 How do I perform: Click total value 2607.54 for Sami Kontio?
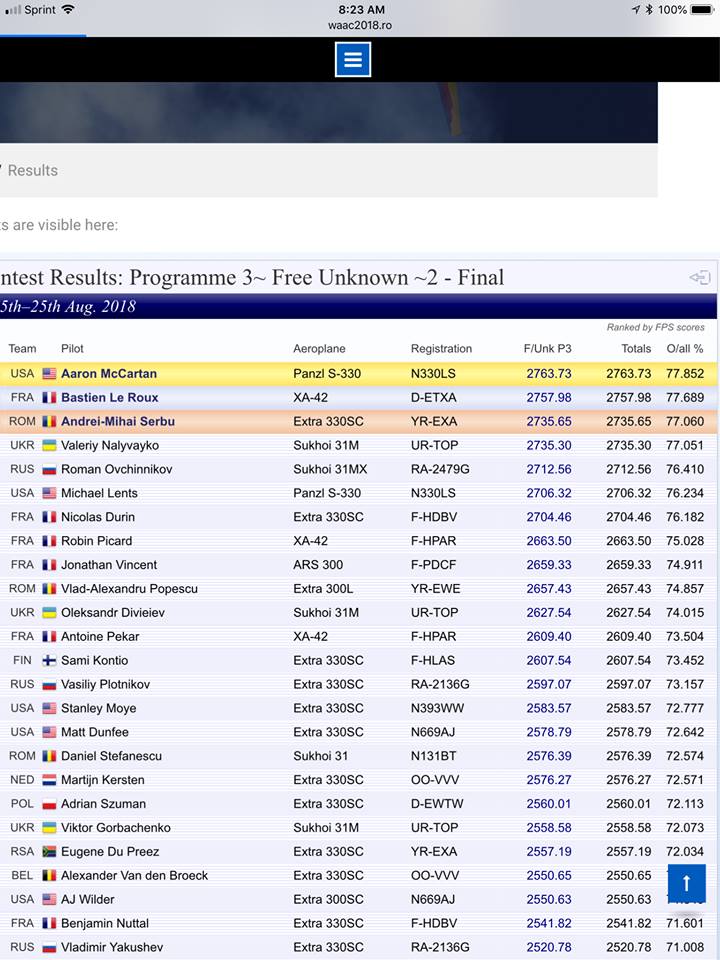[629, 661]
